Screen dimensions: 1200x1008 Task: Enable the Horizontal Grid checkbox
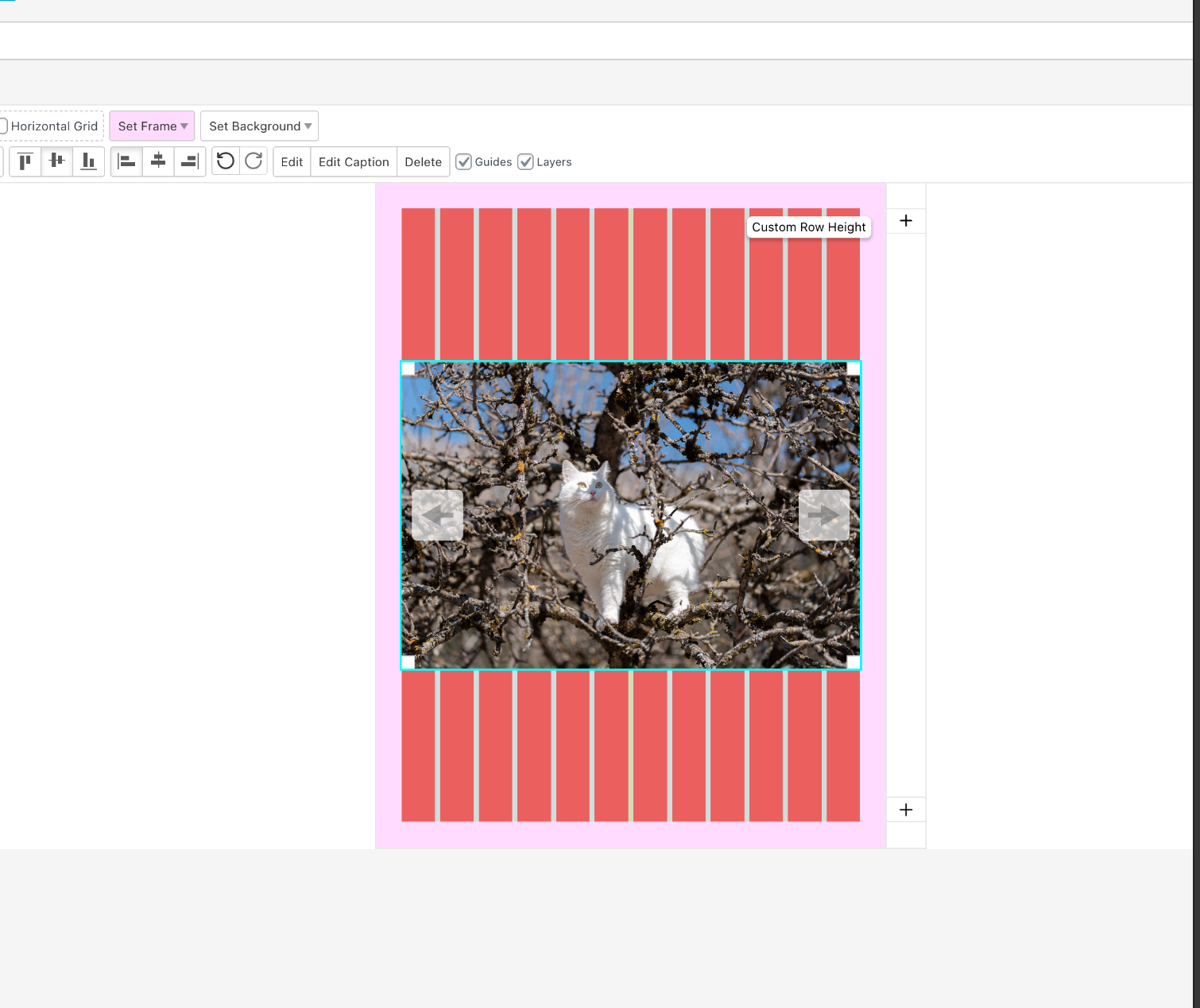pos(4,126)
